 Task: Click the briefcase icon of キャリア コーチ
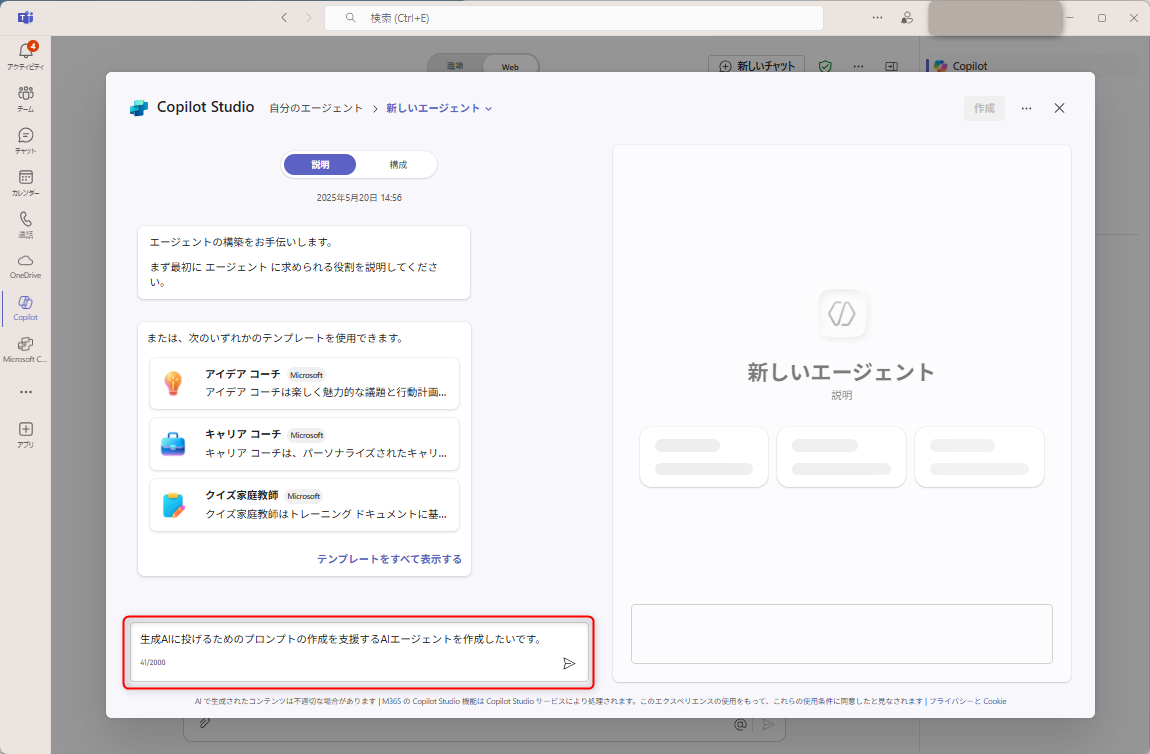173,444
